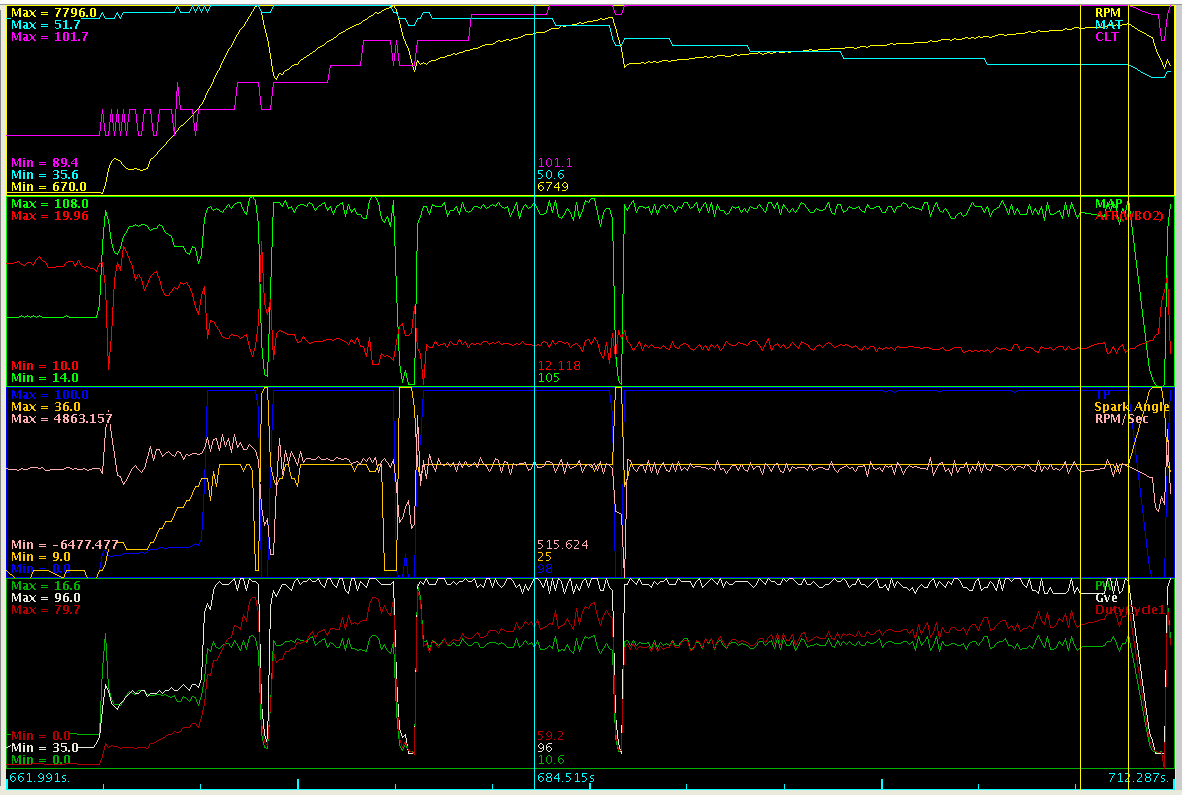Click the MAP legend label
1182x795 pixels.
(x=1108, y=204)
